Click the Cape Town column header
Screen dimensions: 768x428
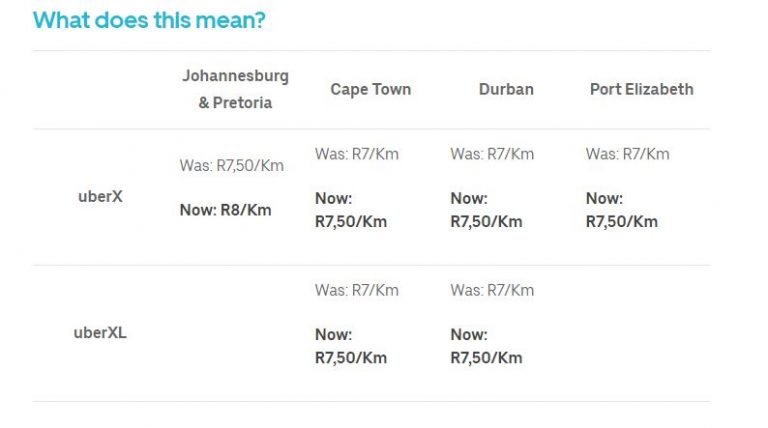[x=370, y=89]
